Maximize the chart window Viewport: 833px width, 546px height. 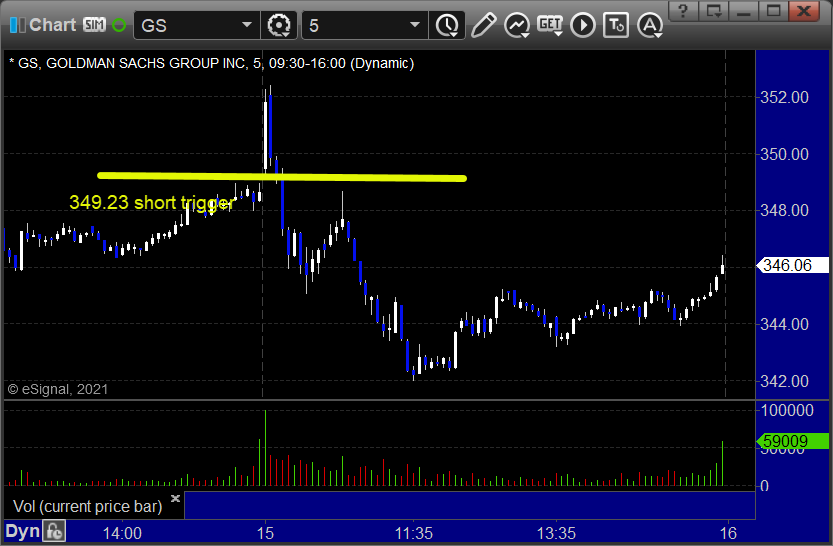pyautogui.click(x=774, y=11)
